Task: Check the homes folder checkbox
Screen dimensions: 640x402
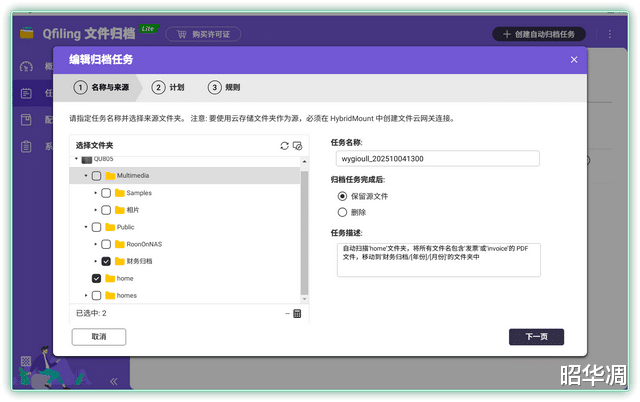Action: click(96, 295)
